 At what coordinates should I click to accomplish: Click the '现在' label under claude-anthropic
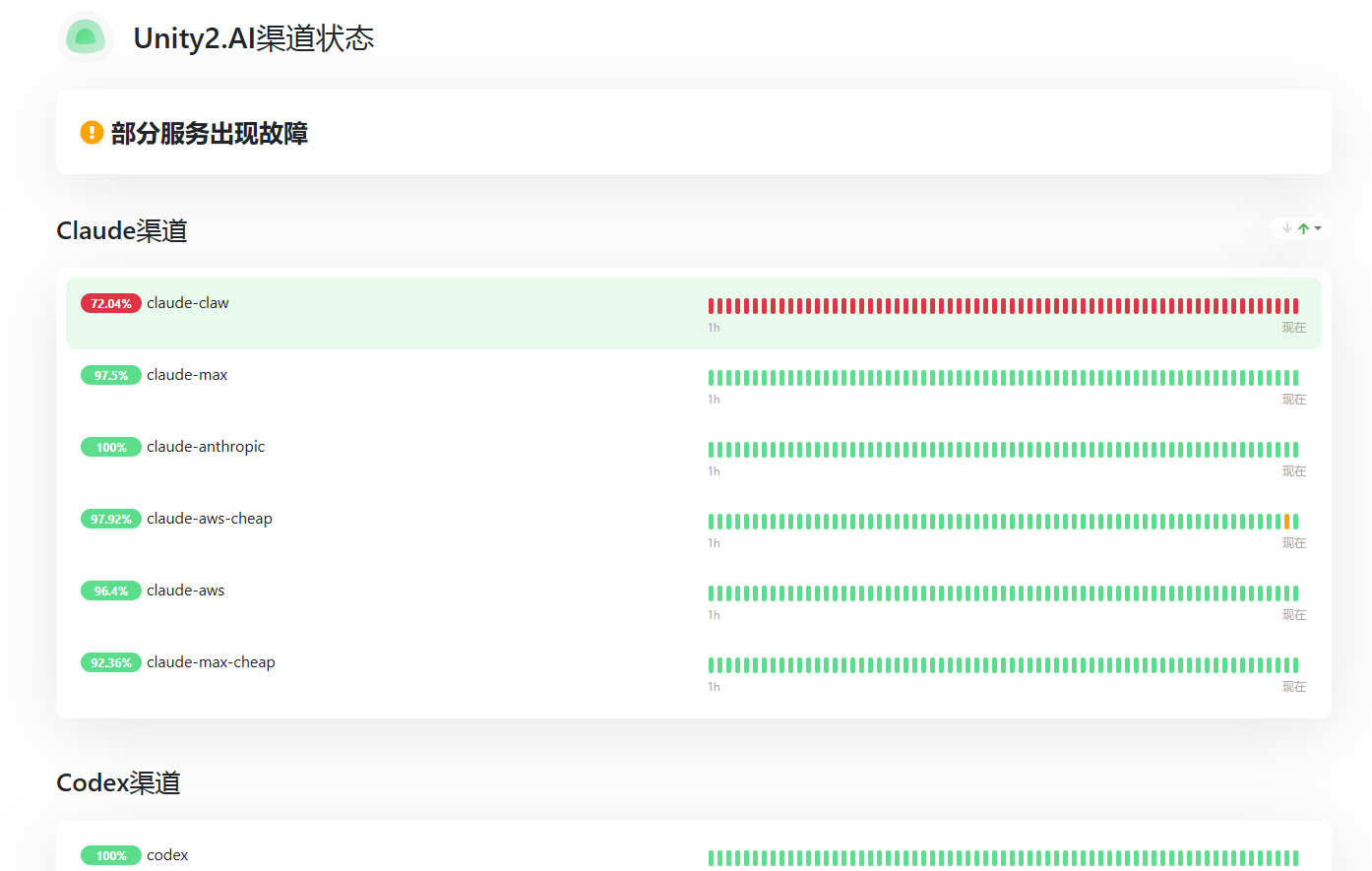pos(1293,471)
